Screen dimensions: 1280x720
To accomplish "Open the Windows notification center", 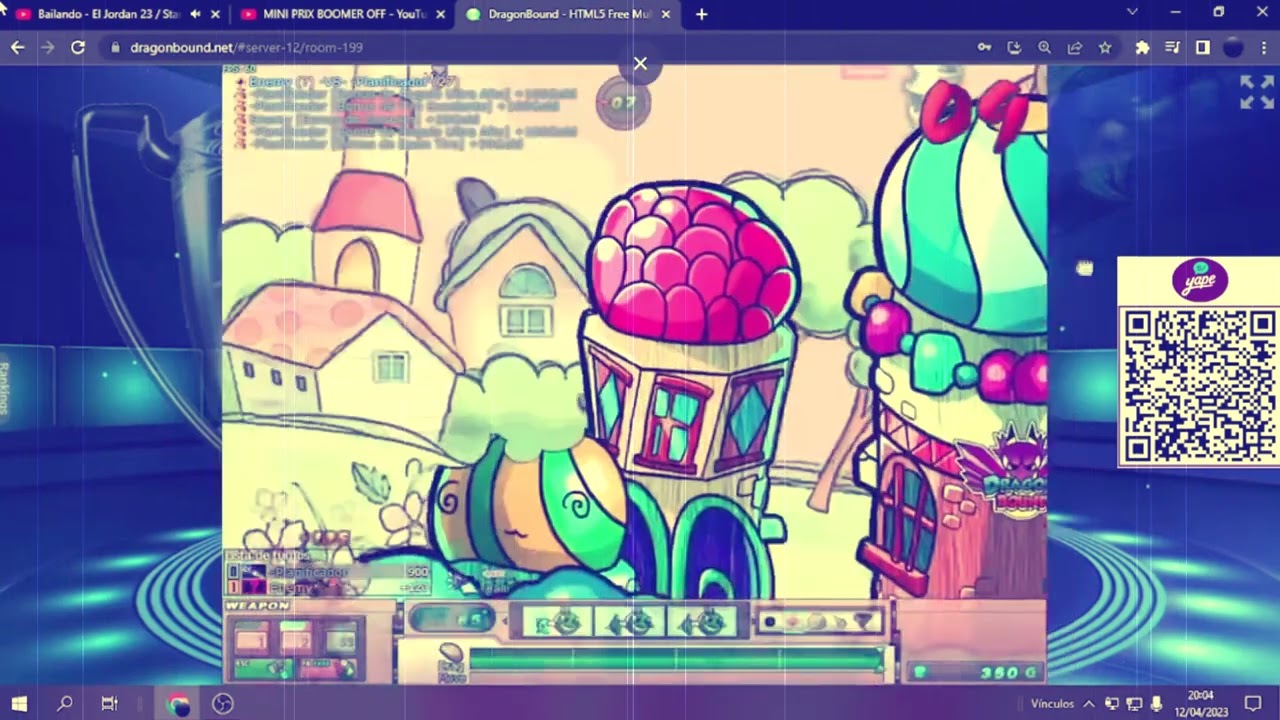I will [1253, 703].
